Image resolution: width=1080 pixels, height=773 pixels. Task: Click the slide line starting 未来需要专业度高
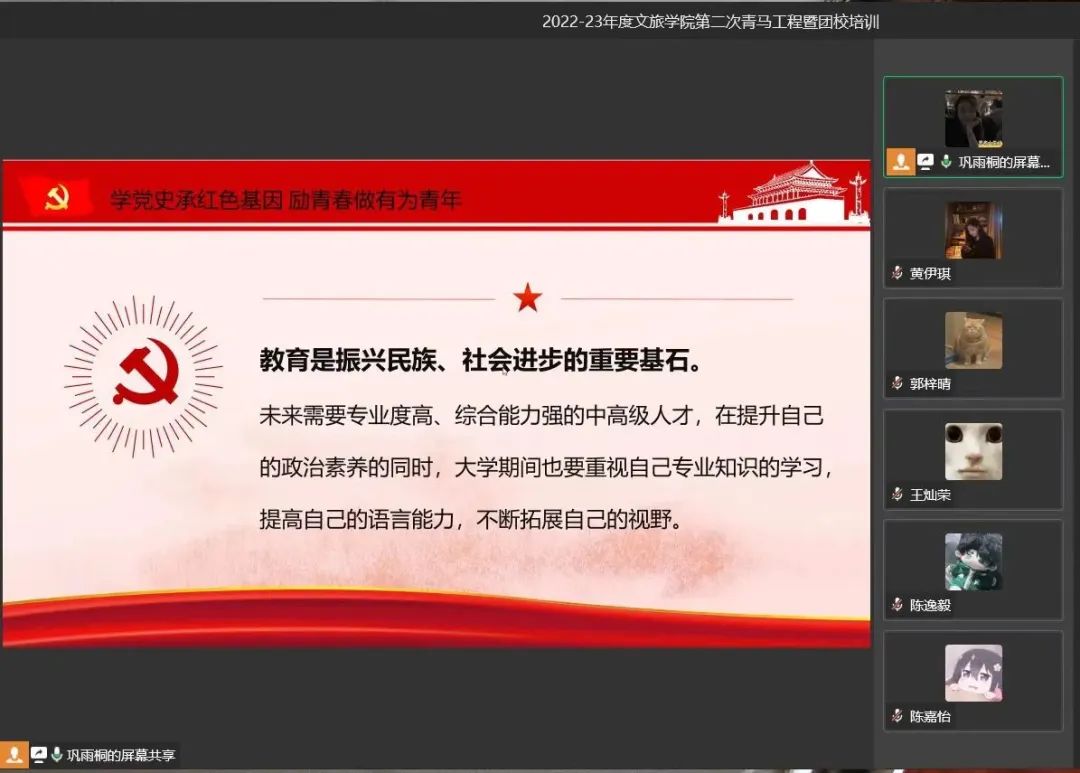click(541, 415)
